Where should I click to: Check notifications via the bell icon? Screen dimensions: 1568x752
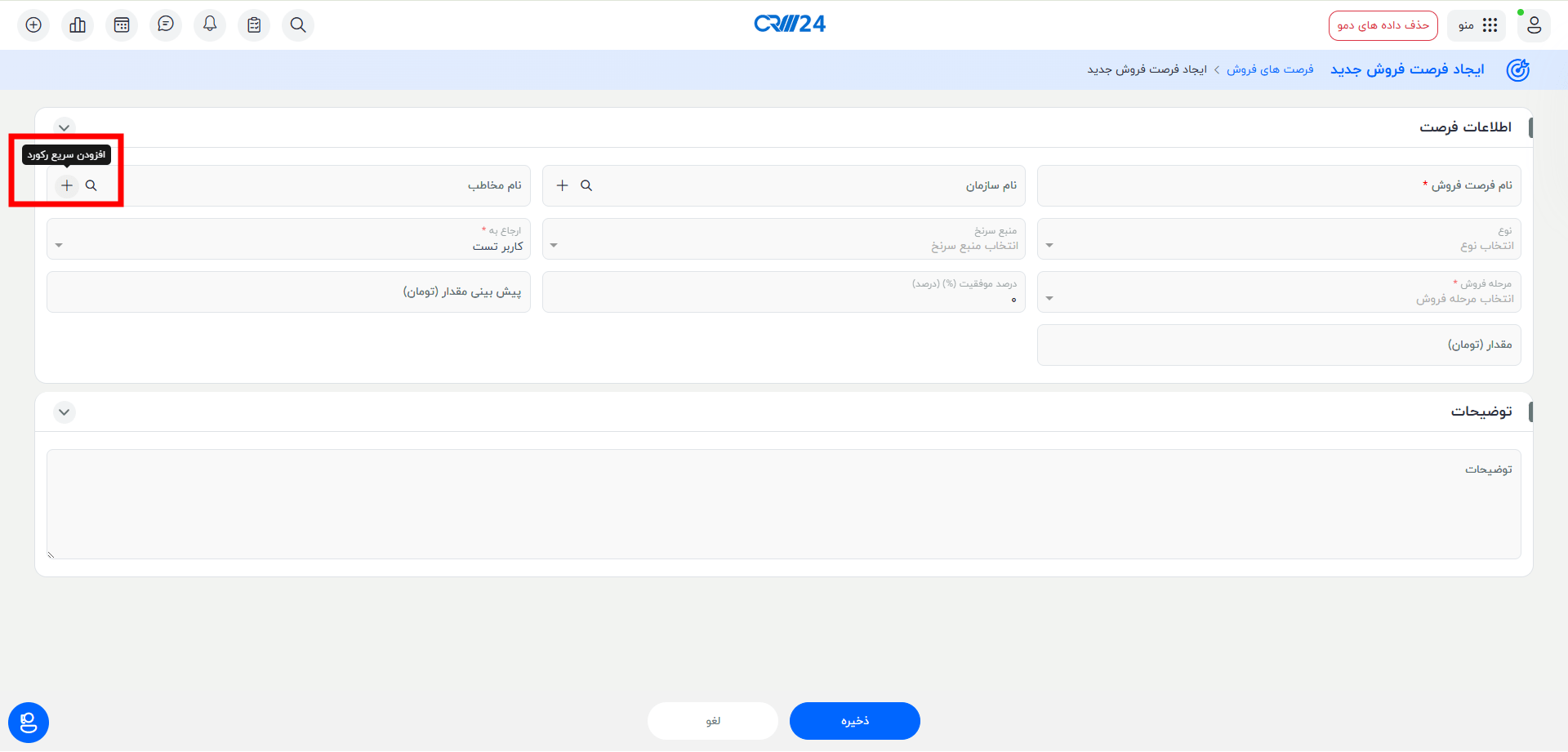point(210,24)
